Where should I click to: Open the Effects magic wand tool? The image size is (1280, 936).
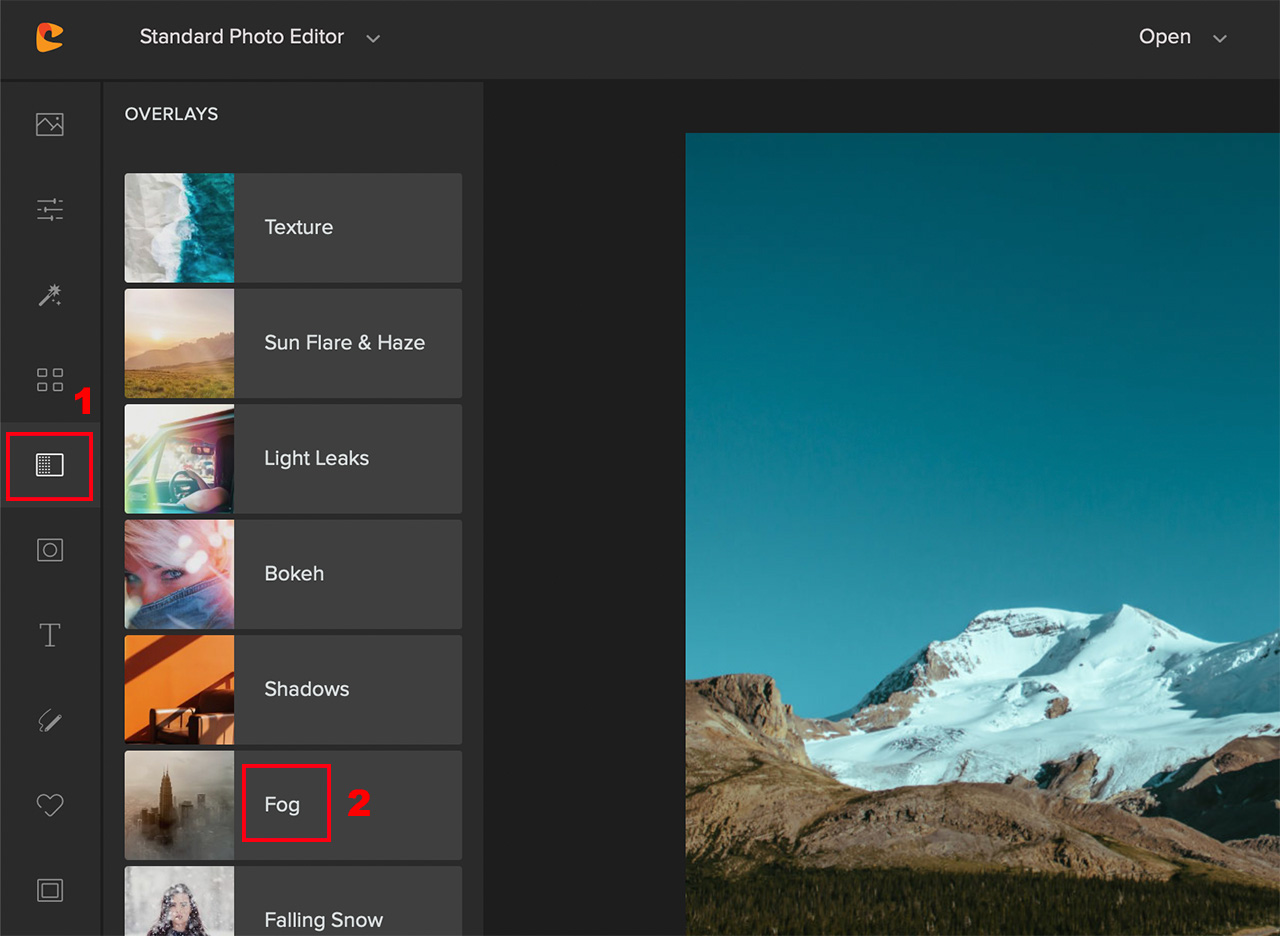(50, 295)
